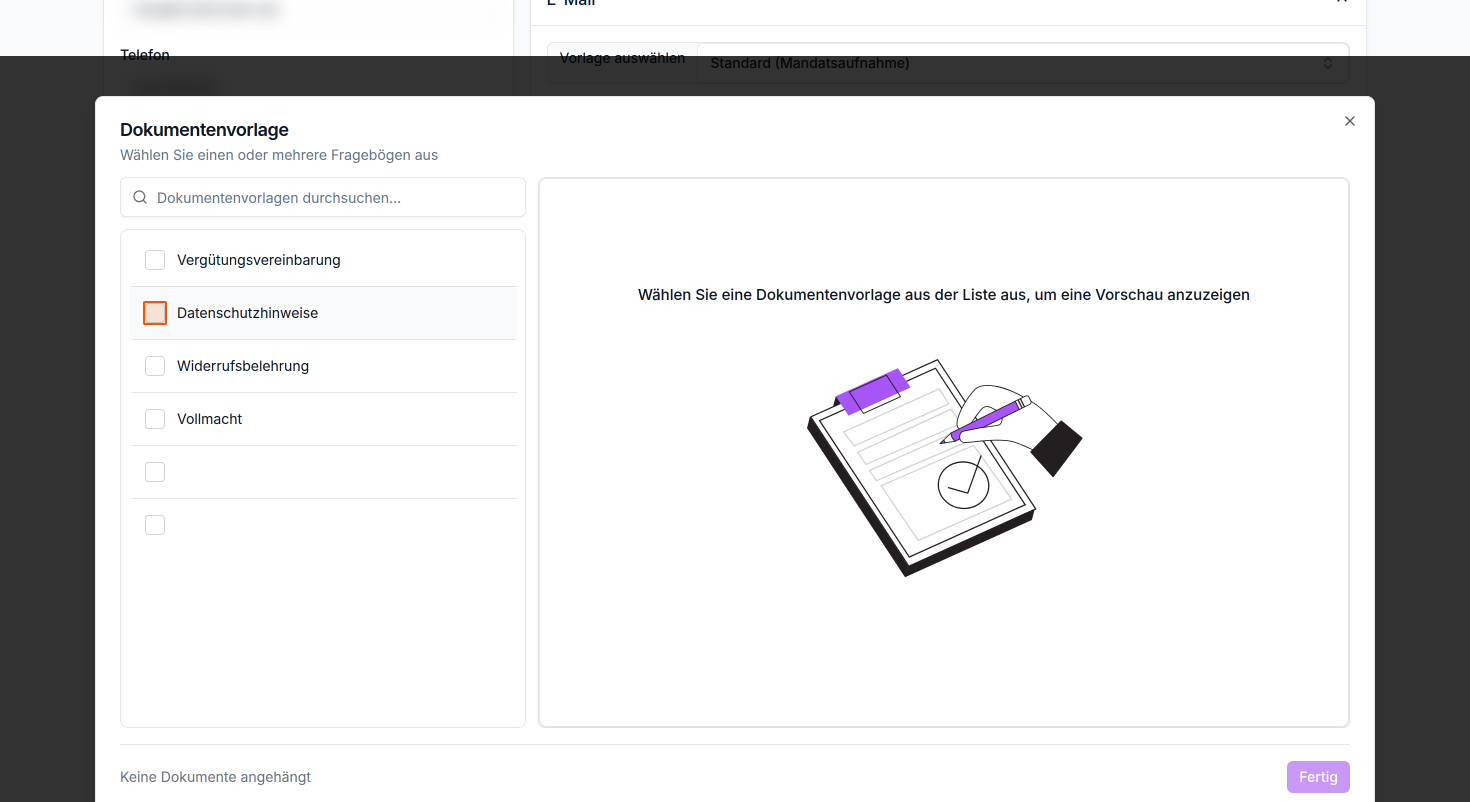Image resolution: width=1470 pixels, height=802 pixels.
Task: Click the Vollmacht row label
Action: tap(210, 419)
